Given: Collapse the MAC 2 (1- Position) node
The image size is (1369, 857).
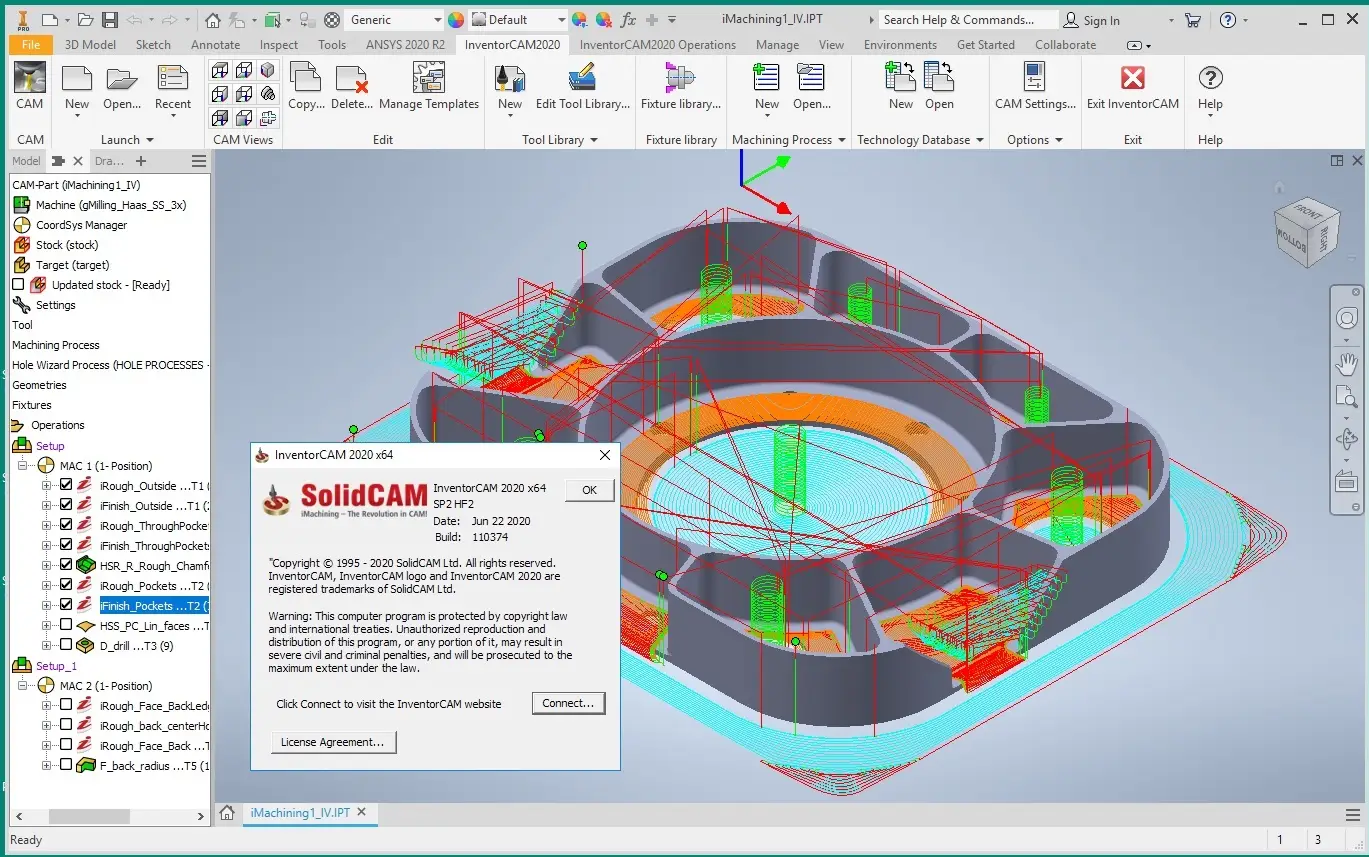Looking at the screenshot, I should tap(23, 686).
